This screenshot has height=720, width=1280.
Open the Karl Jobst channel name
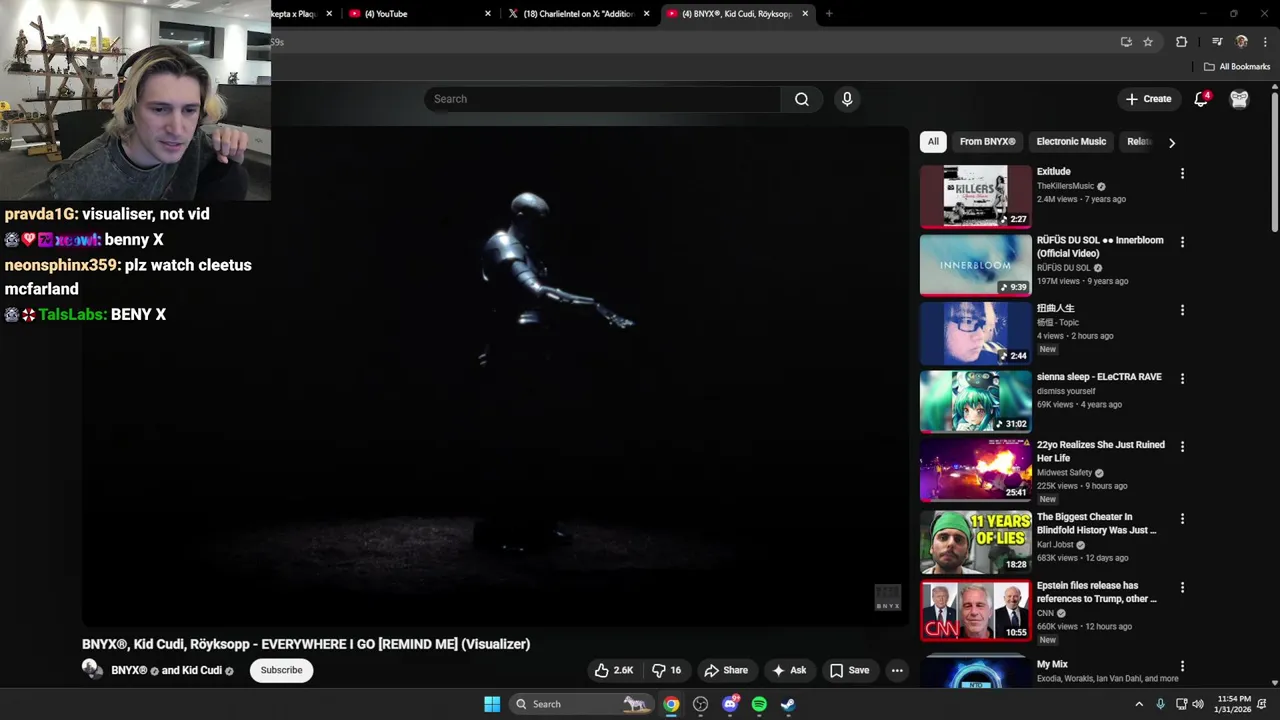click(x=1055, y=545)
